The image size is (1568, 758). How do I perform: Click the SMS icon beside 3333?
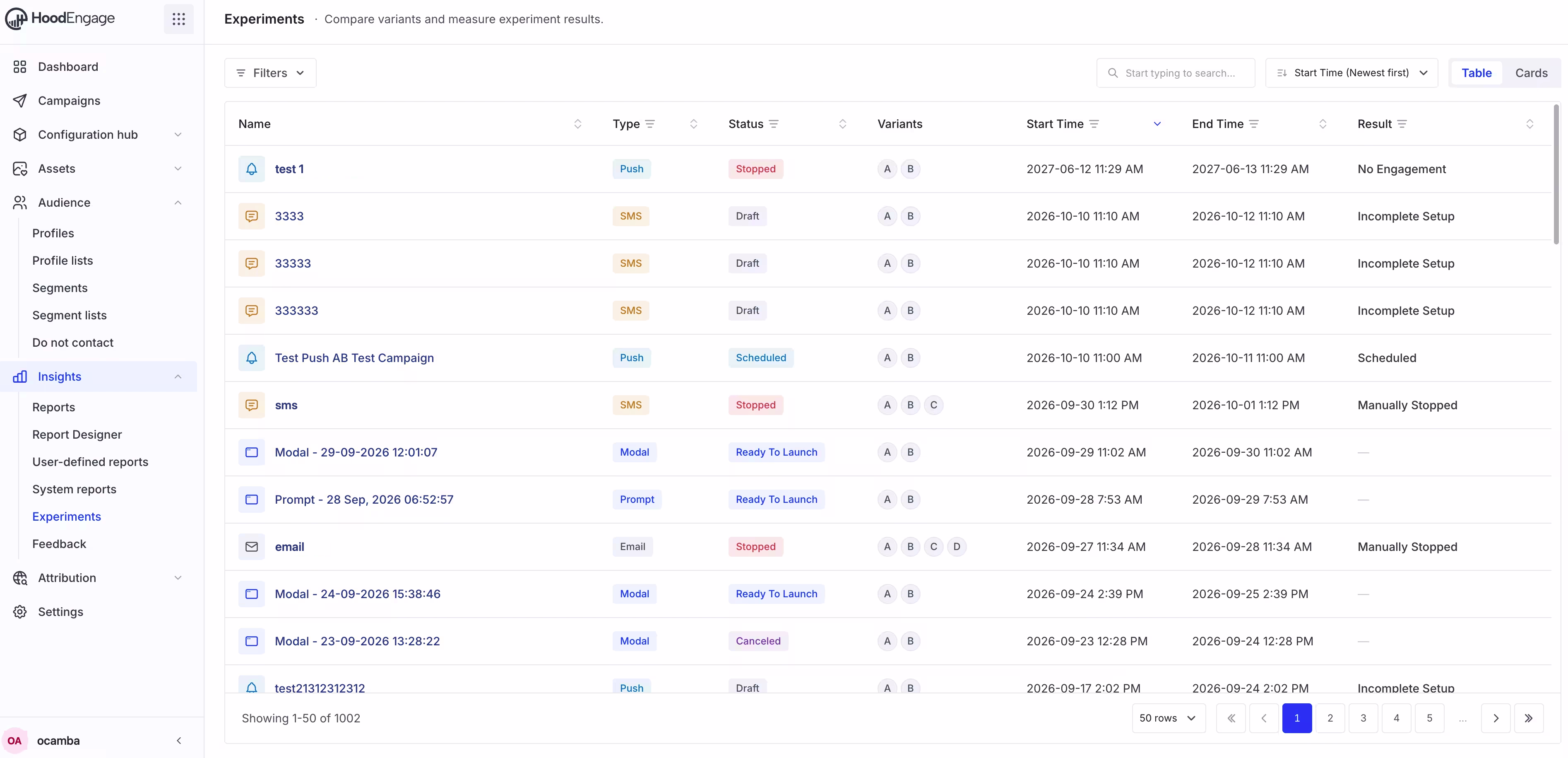251,216
